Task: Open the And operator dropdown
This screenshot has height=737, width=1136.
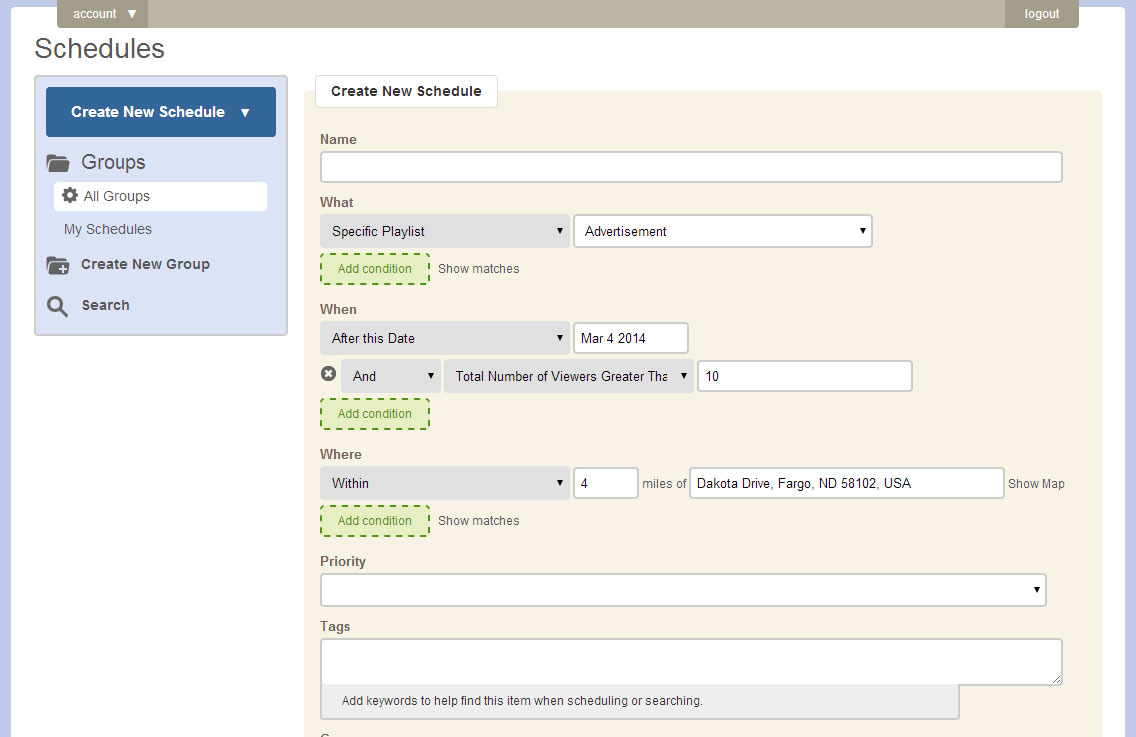Action: click(x=390, y=376)
